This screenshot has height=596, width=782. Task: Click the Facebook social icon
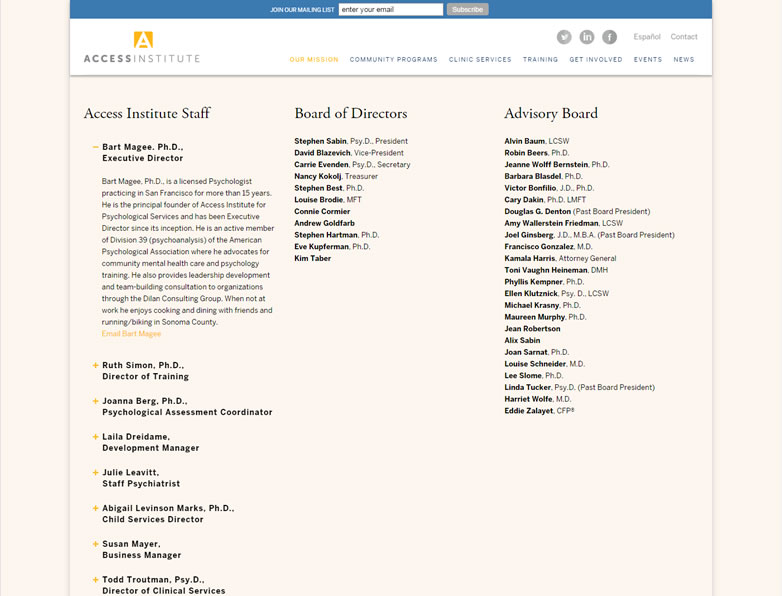(x=609, y=37)
